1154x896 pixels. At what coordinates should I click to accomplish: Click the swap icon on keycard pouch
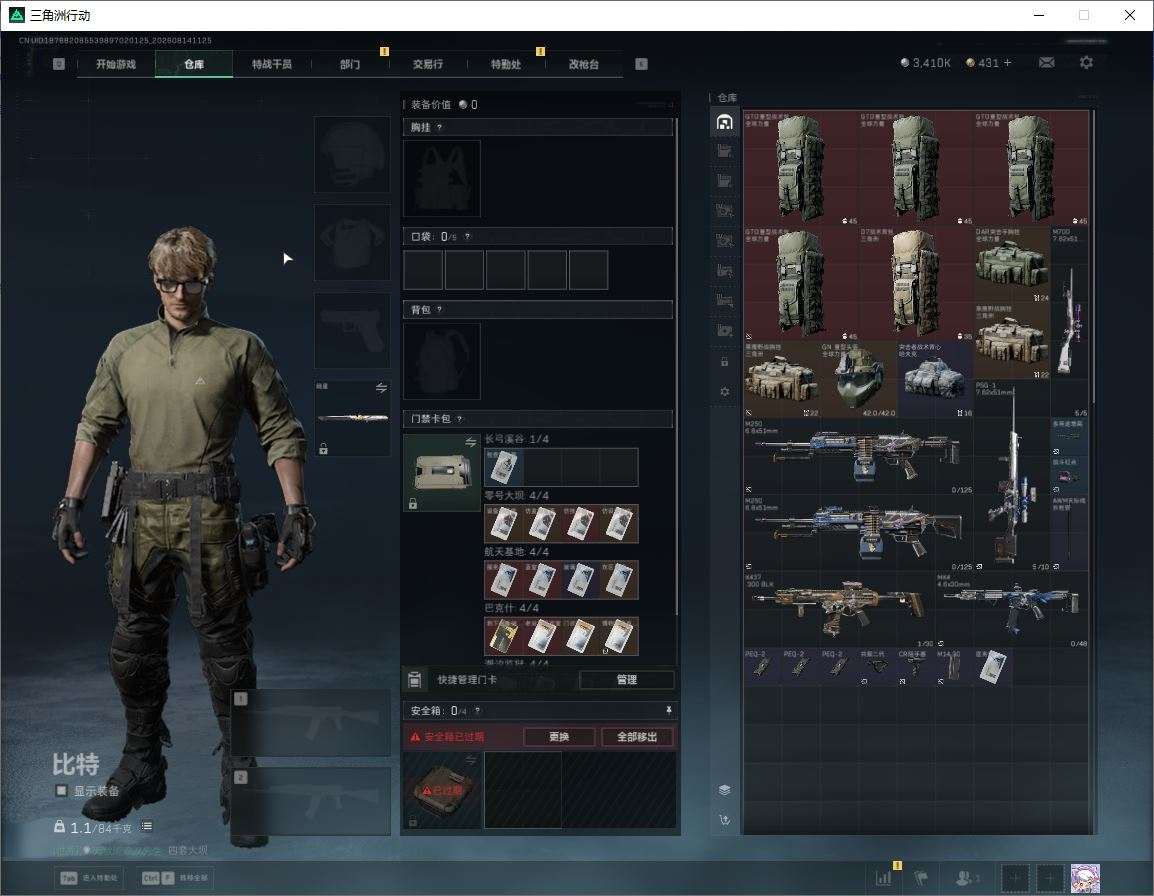(470, 442)
